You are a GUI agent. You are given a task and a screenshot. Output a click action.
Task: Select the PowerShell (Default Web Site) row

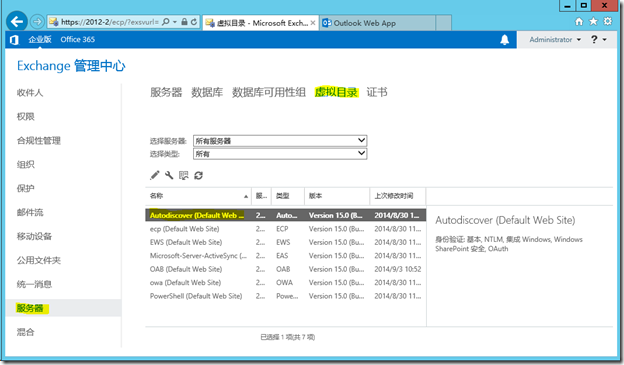tap(285, 296)
